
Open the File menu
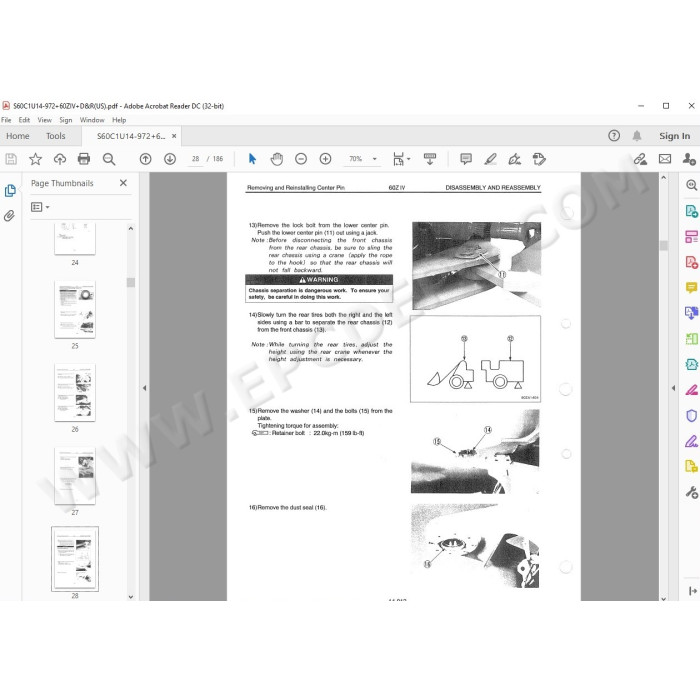(x=6, y=120)
